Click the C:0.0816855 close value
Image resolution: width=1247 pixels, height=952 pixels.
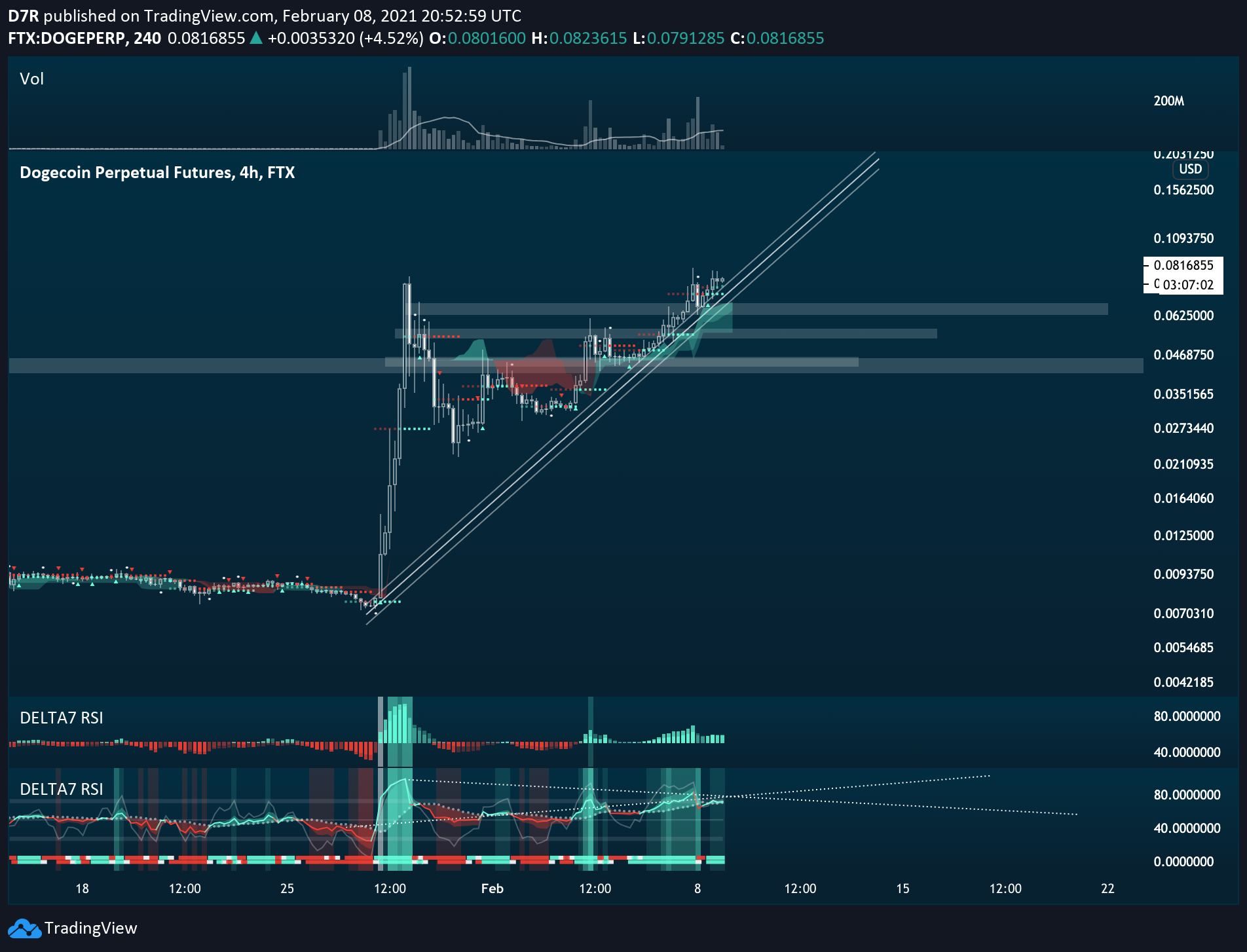(x=777, y=39)
